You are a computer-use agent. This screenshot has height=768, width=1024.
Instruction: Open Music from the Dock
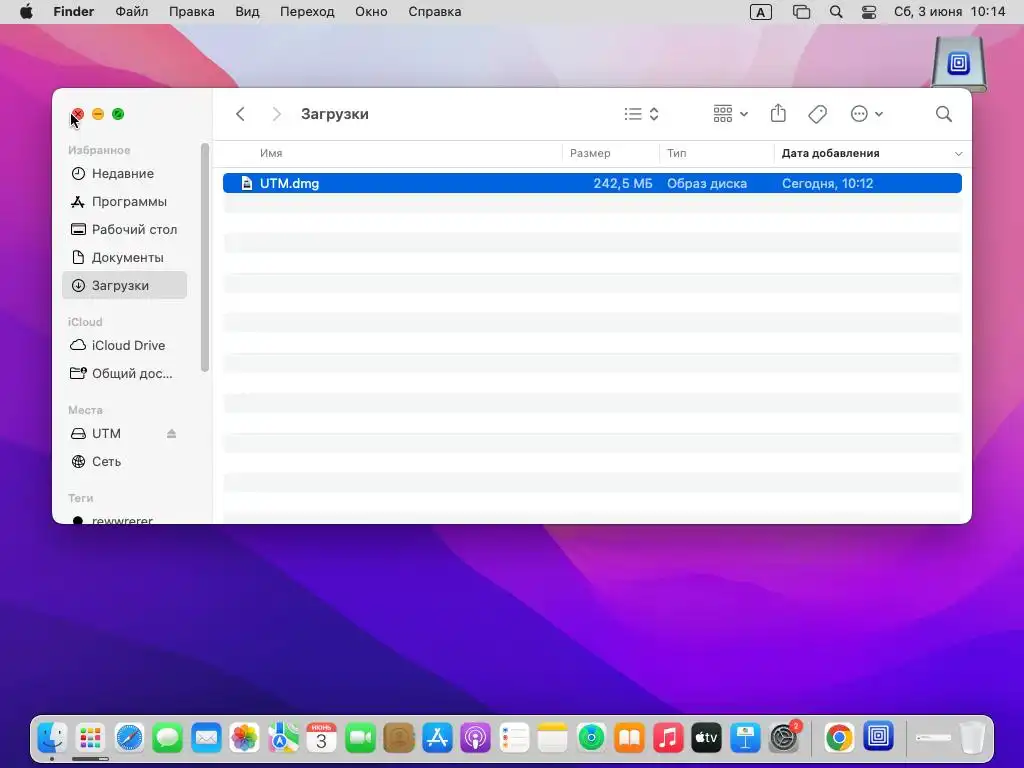click(668, 739)
